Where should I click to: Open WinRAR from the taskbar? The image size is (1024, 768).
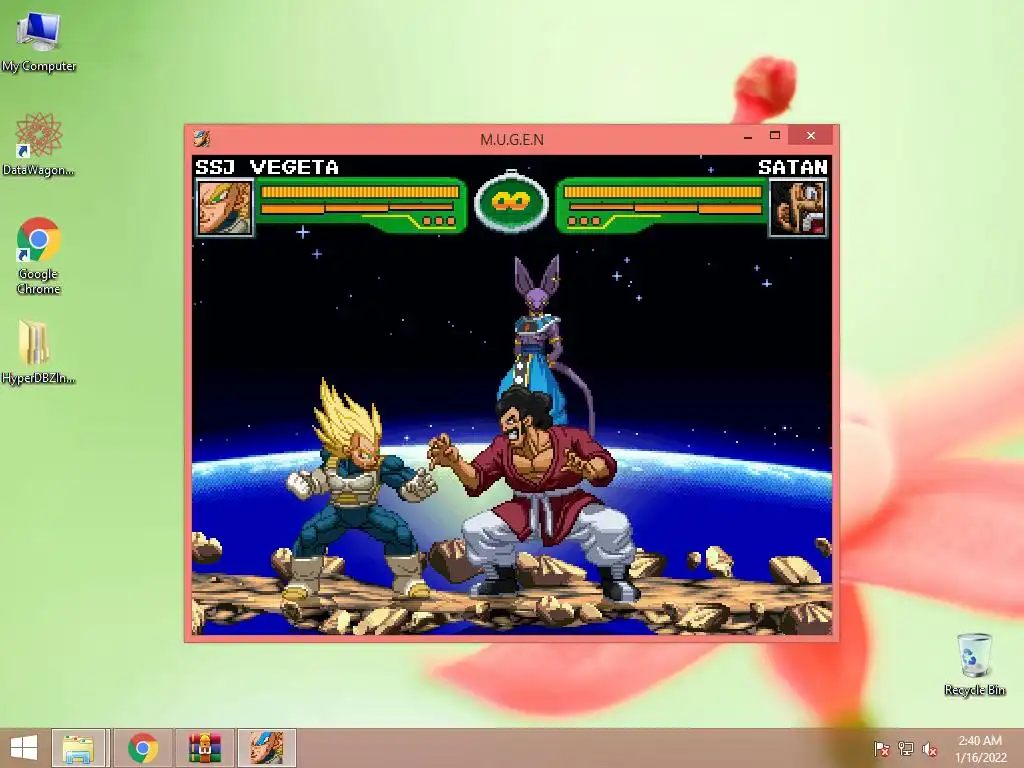[x=204, y=748]
